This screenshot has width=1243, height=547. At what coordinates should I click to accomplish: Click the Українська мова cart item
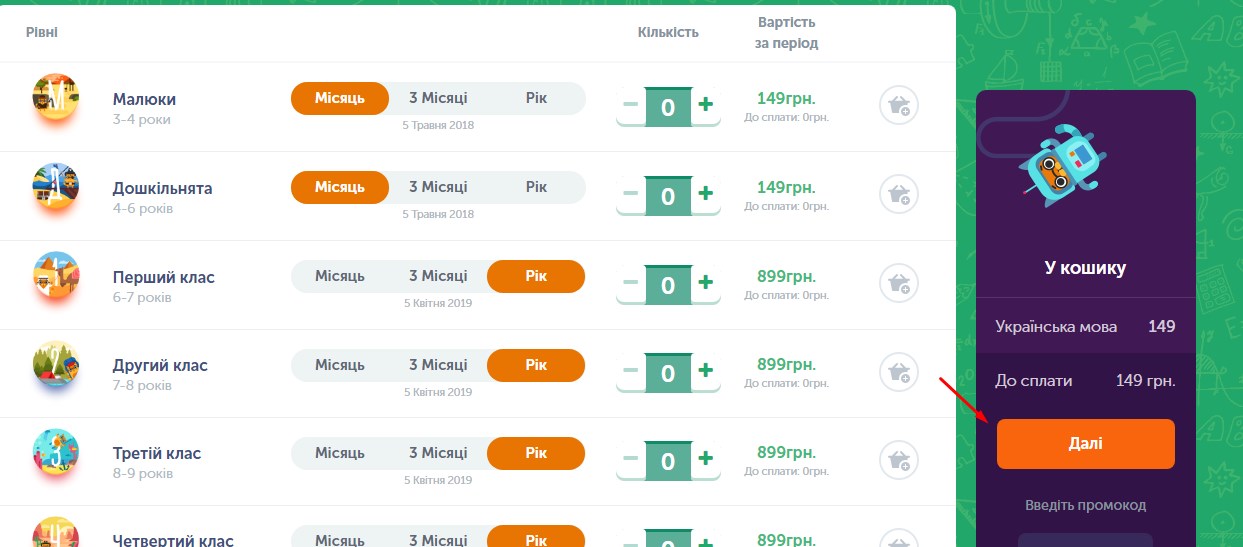click(1086, 327)
